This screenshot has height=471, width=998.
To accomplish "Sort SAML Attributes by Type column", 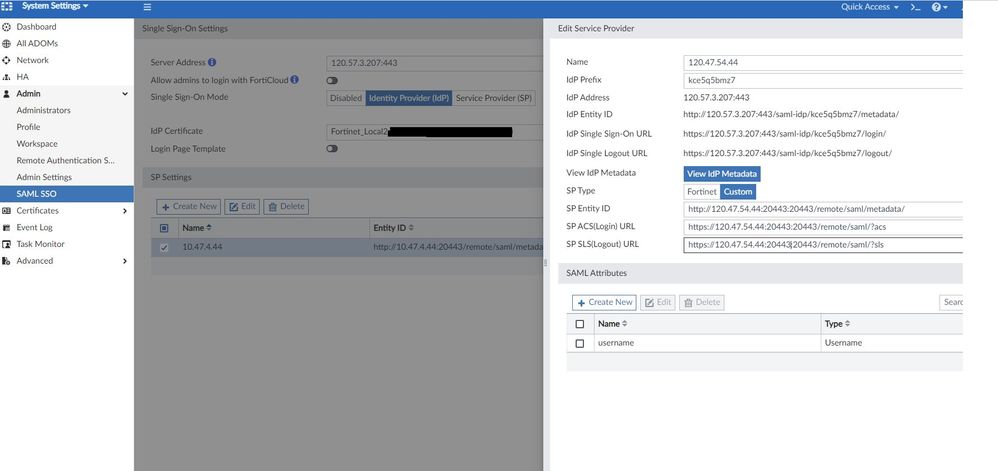I will click(837, 324).
